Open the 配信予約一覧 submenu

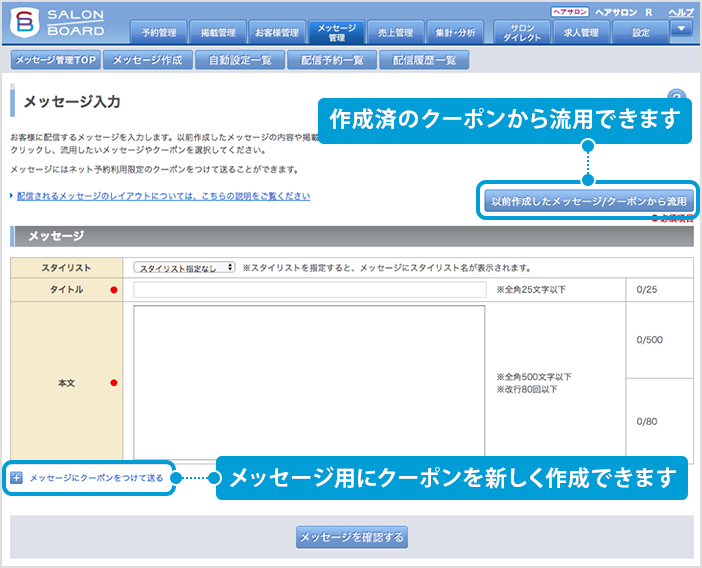click(332, 60)
